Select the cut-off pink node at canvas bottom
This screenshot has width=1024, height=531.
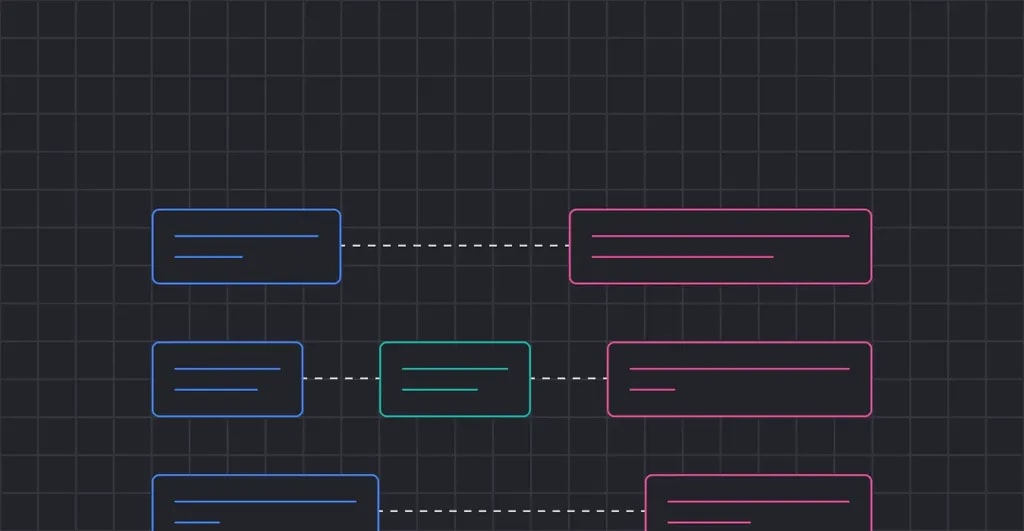pyautogui.click(x=758, y=503)
